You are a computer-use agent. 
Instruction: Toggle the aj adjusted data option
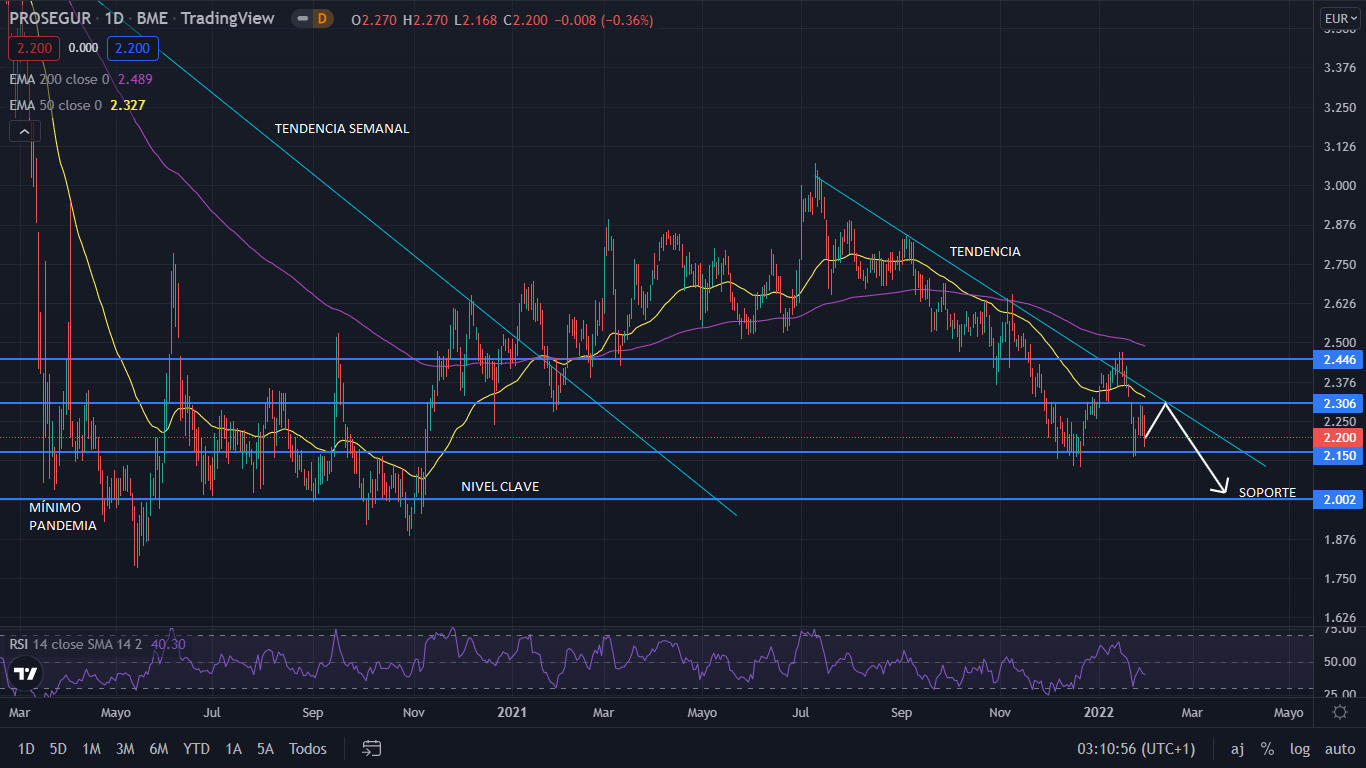(x=1237, y=749)
